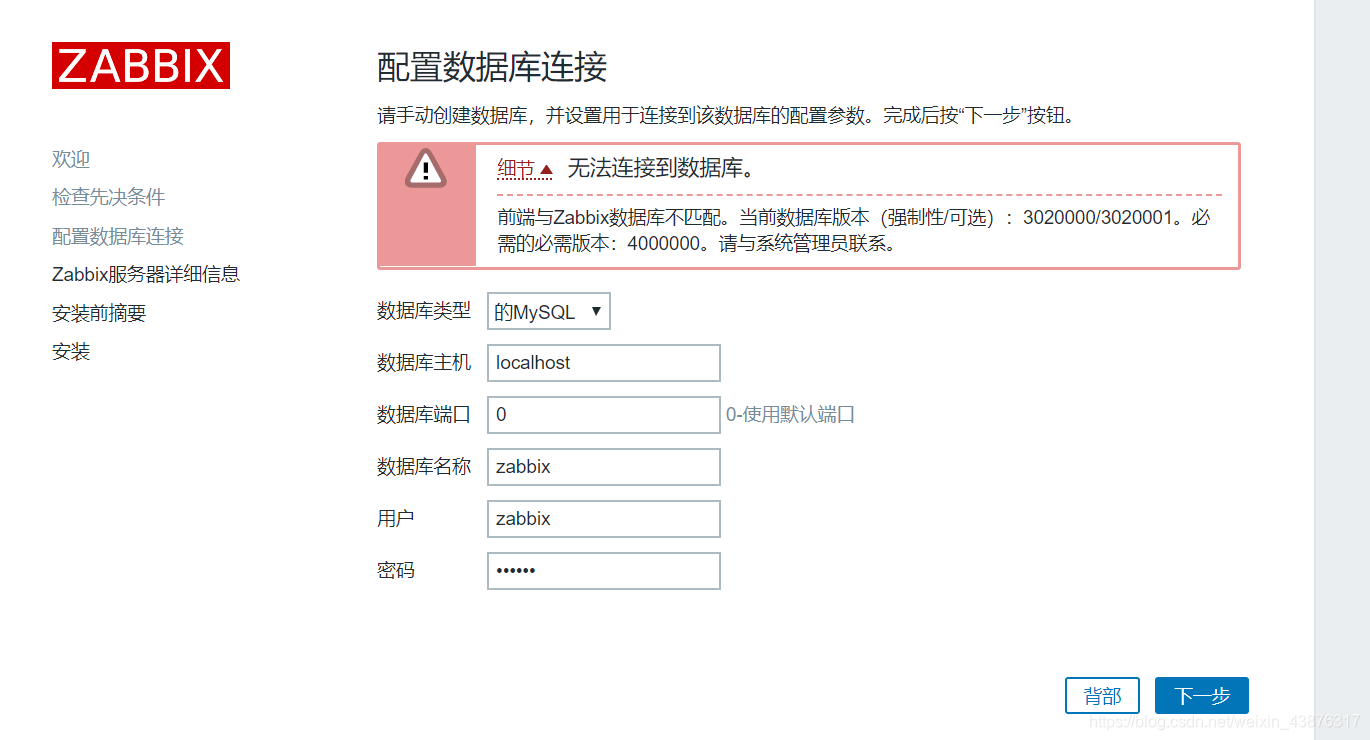
Task: Click the 数据库名称 zabbix input field
Action: (x=603, y=467)
